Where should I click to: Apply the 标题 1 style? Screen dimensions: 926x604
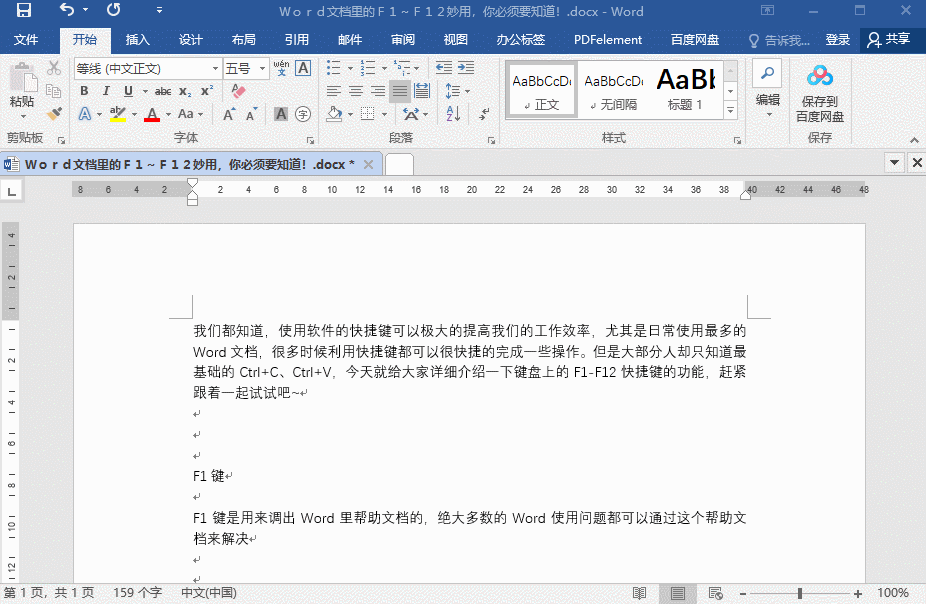686,90
